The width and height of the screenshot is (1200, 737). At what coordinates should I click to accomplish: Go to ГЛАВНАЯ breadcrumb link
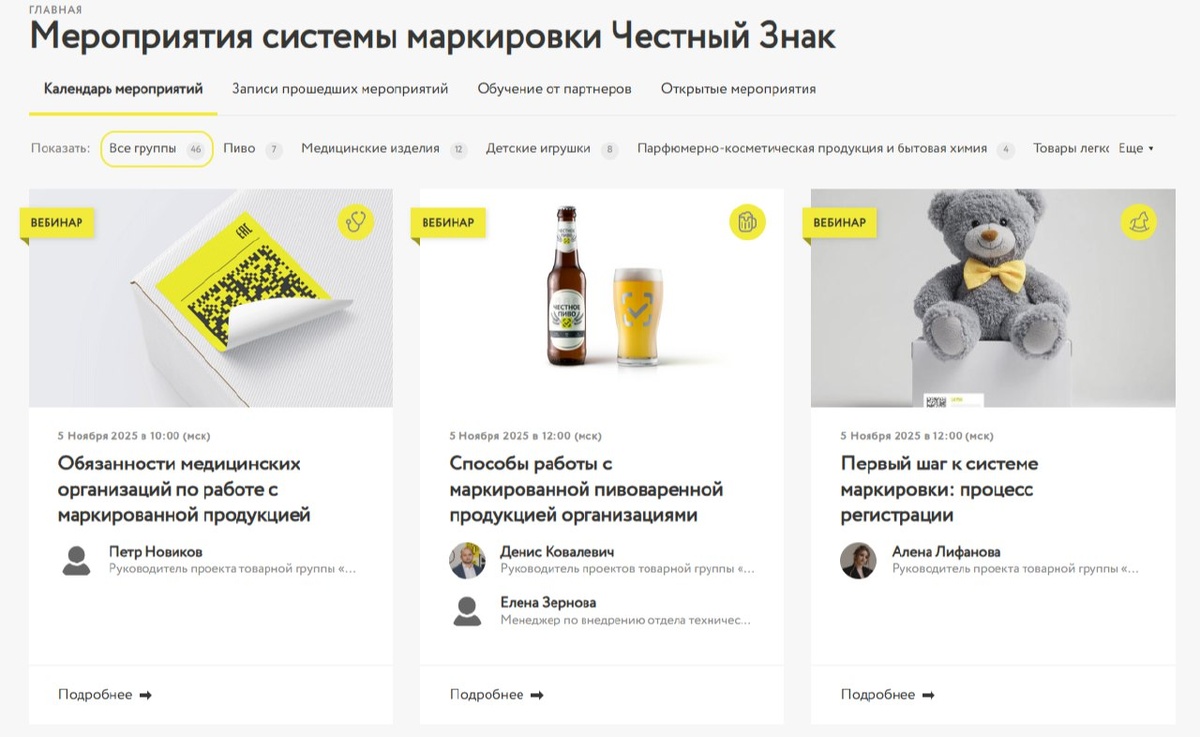pos(56,9)
